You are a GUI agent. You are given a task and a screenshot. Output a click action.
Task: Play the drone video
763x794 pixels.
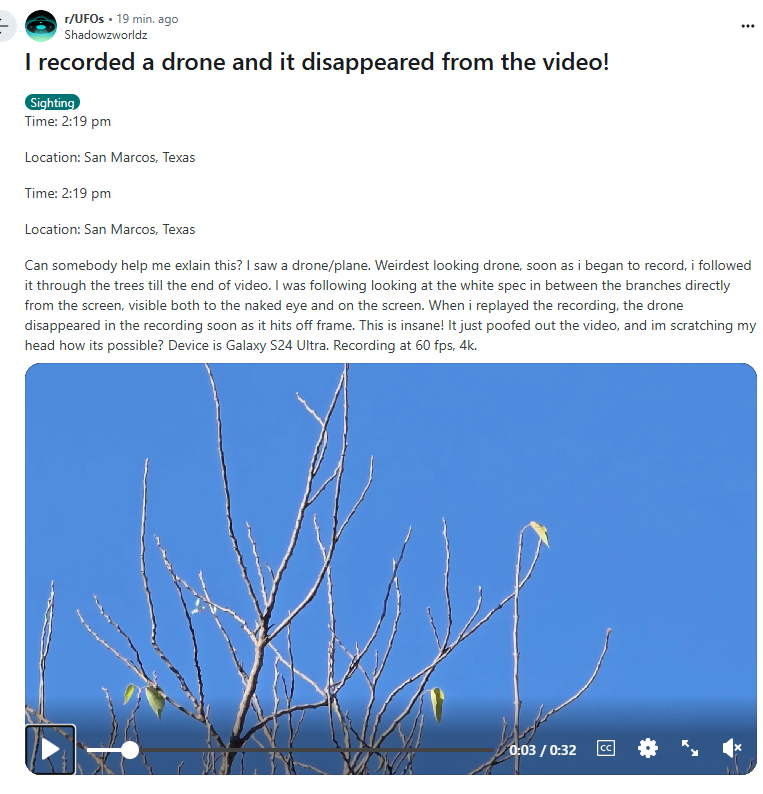(50, 749)
